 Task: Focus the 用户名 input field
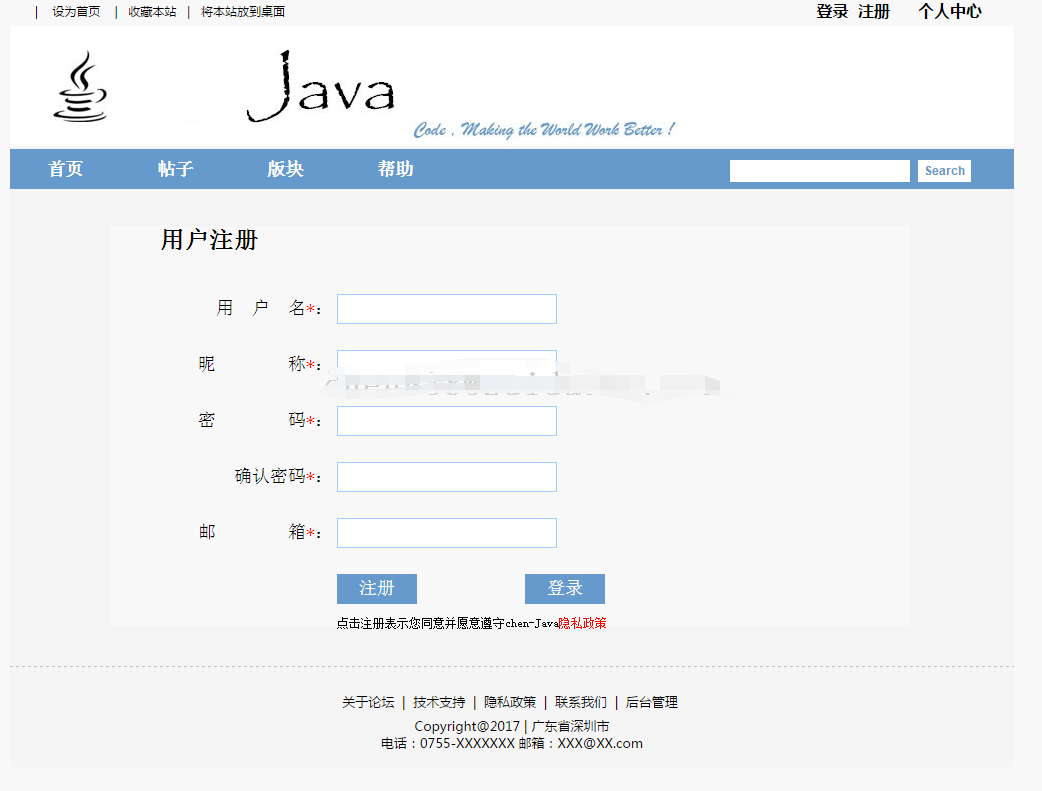447,309
